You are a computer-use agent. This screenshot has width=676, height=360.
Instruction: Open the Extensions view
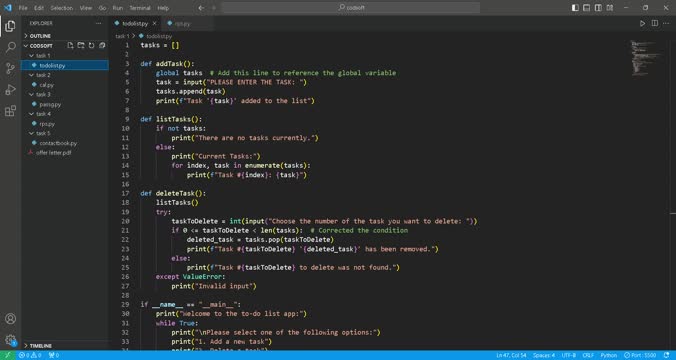[x=10, y=111]
